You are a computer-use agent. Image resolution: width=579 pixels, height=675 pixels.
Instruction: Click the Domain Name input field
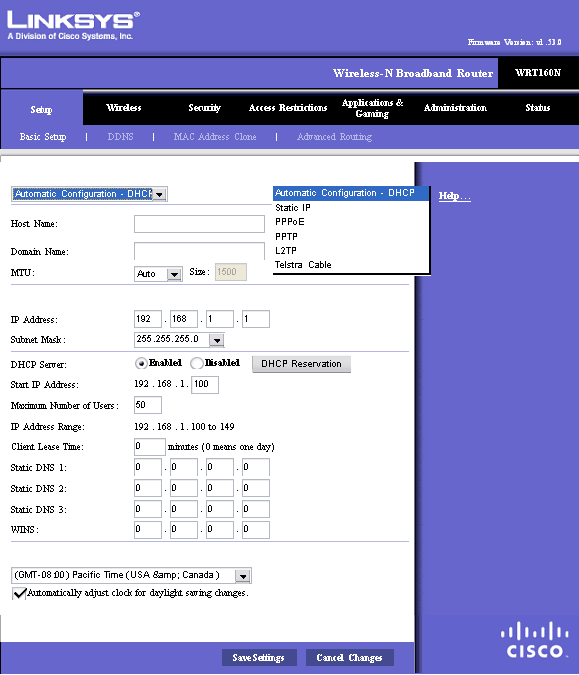click(x=199, y=251)
